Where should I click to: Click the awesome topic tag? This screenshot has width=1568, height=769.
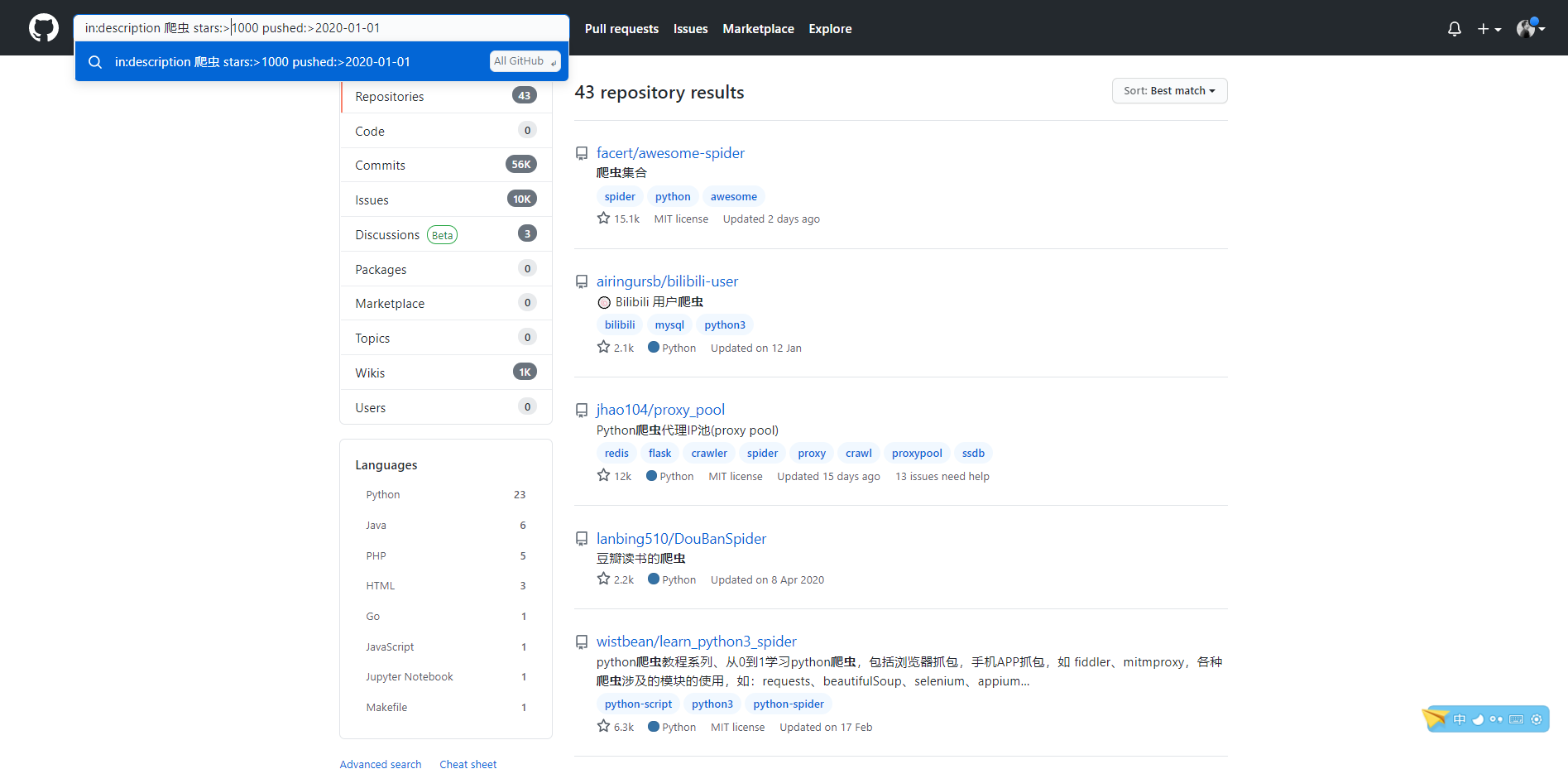click(734, 197)
